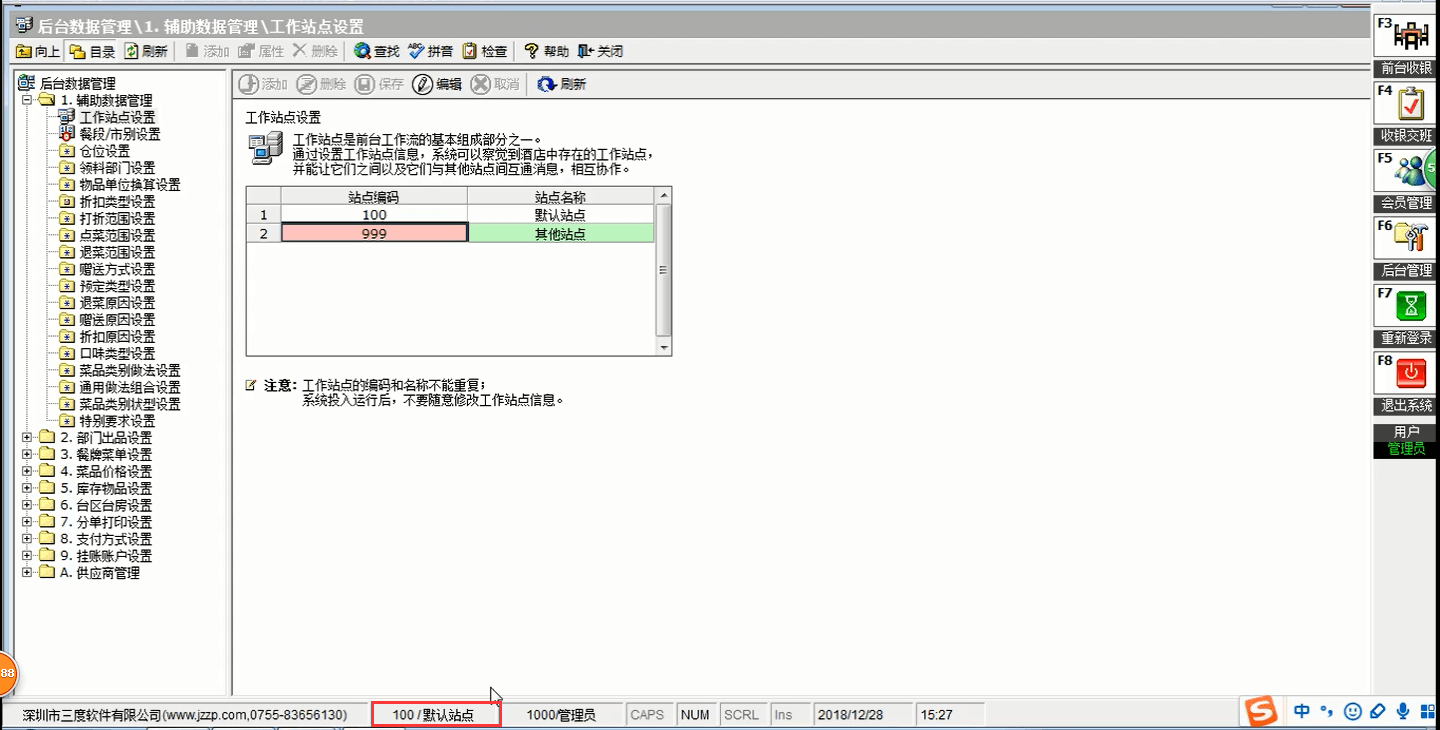Click the 取消 cancel button
The height and width of the screenshot is (730, 1440).
click(495, 85)
